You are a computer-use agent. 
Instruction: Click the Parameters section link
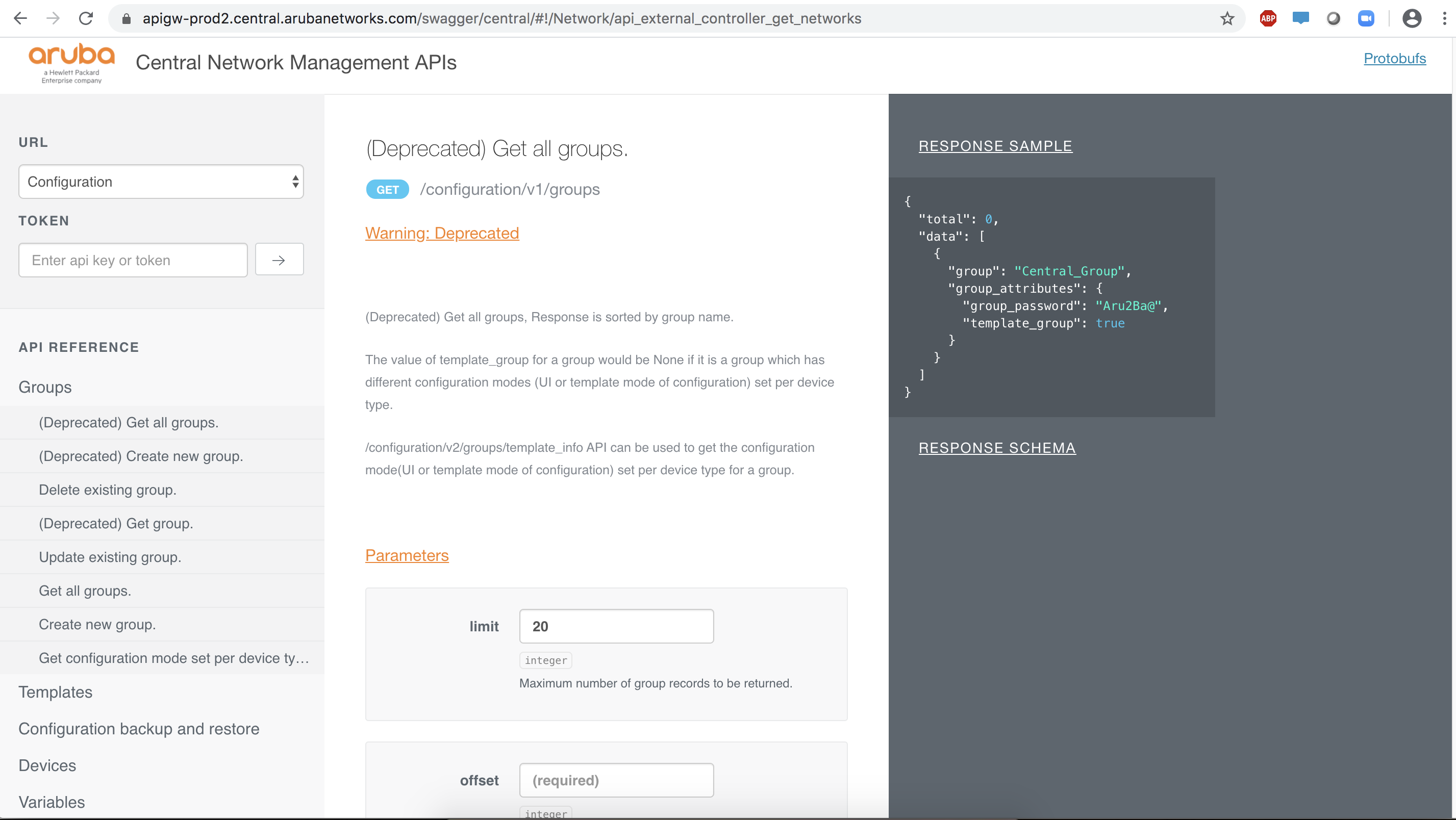click(407, 555)
